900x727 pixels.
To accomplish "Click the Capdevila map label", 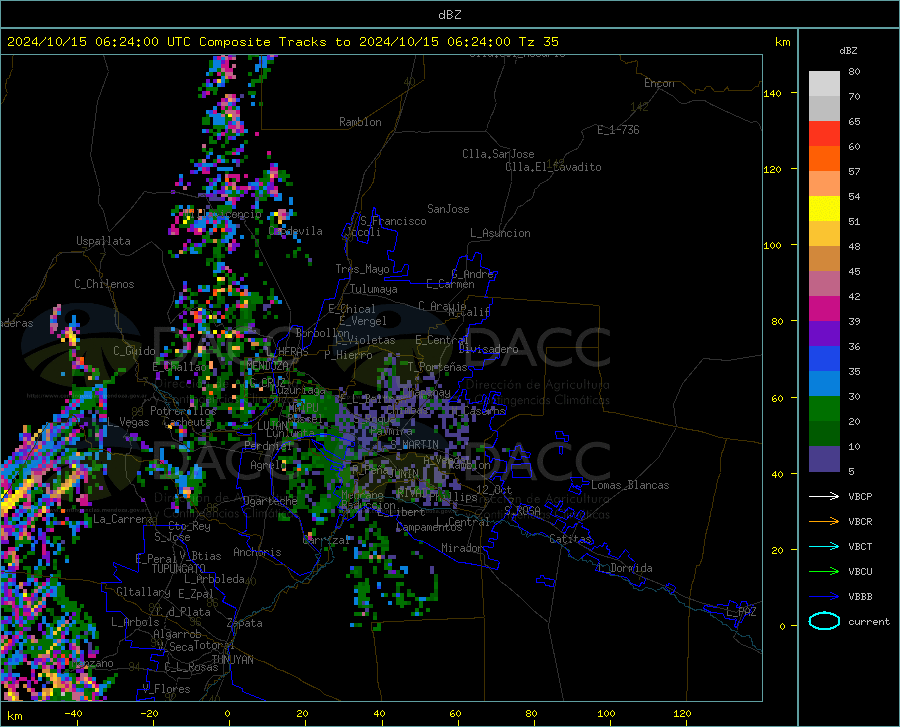I will click(x=295, y=231).
